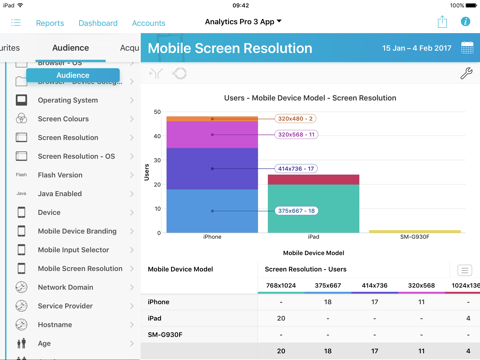Tap the share export icon
The height and width of the screenshot is (360, 480).
pyautogui.click(x=442, y=22)
